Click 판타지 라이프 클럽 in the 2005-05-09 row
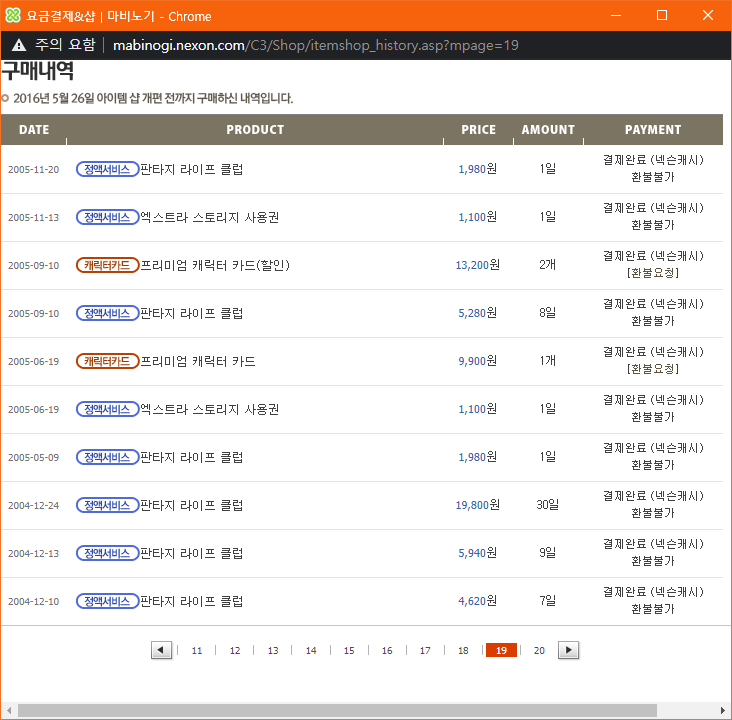 point(192,457)
